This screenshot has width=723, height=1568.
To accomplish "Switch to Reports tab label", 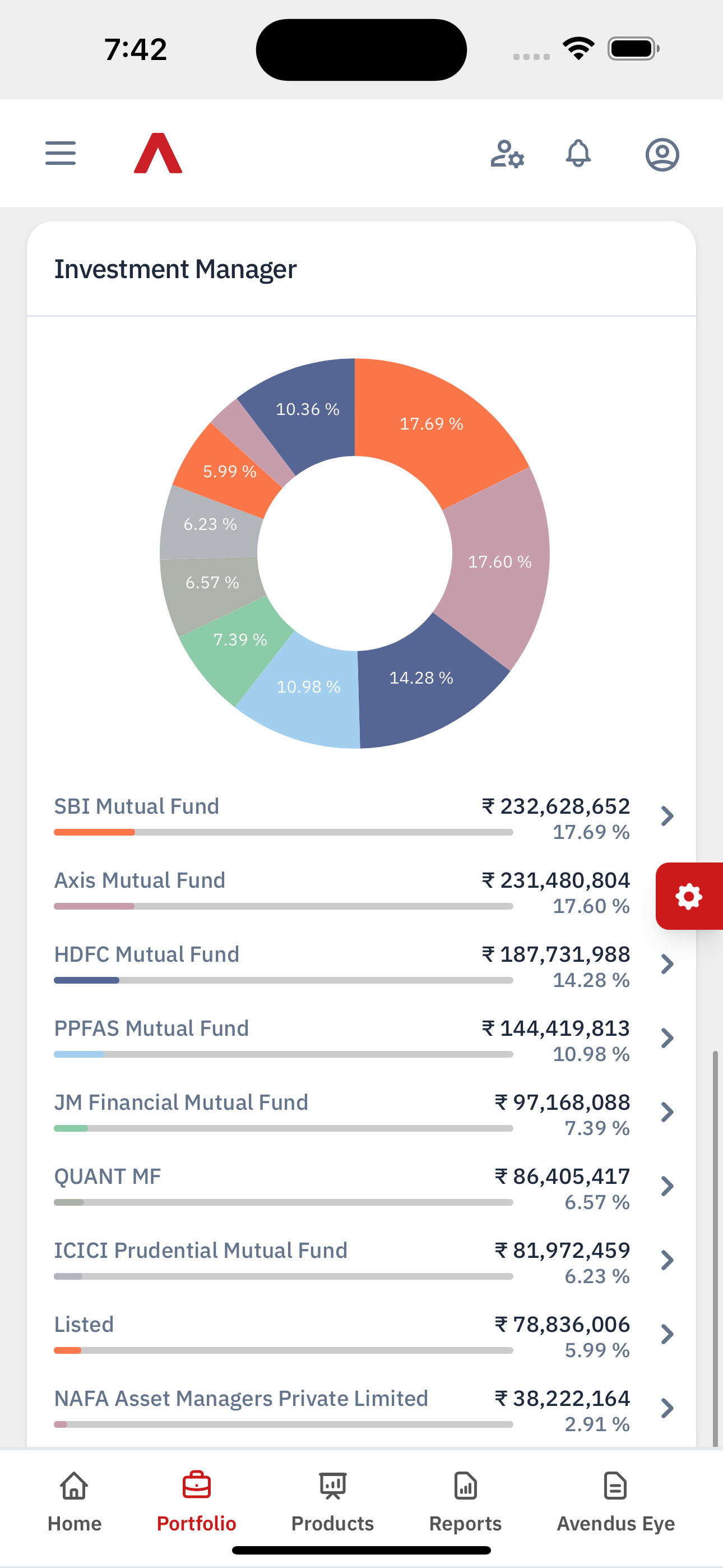I will click(x=466, y=1524).
